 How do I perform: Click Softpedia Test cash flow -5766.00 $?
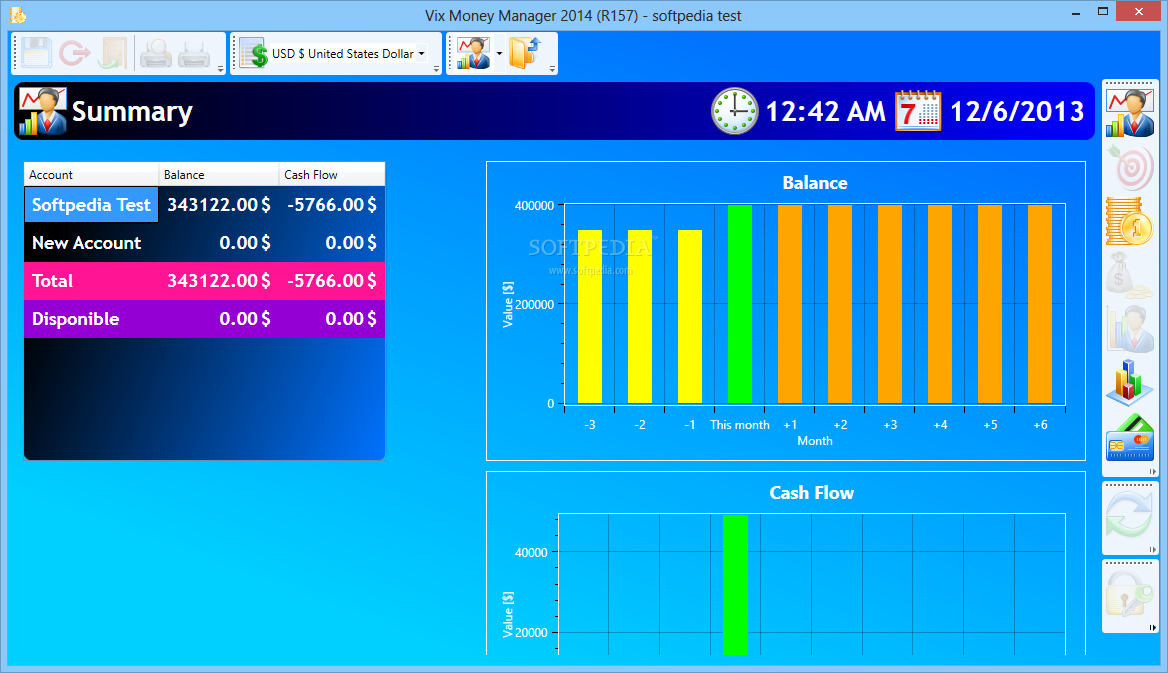click(x=331, y=205)
